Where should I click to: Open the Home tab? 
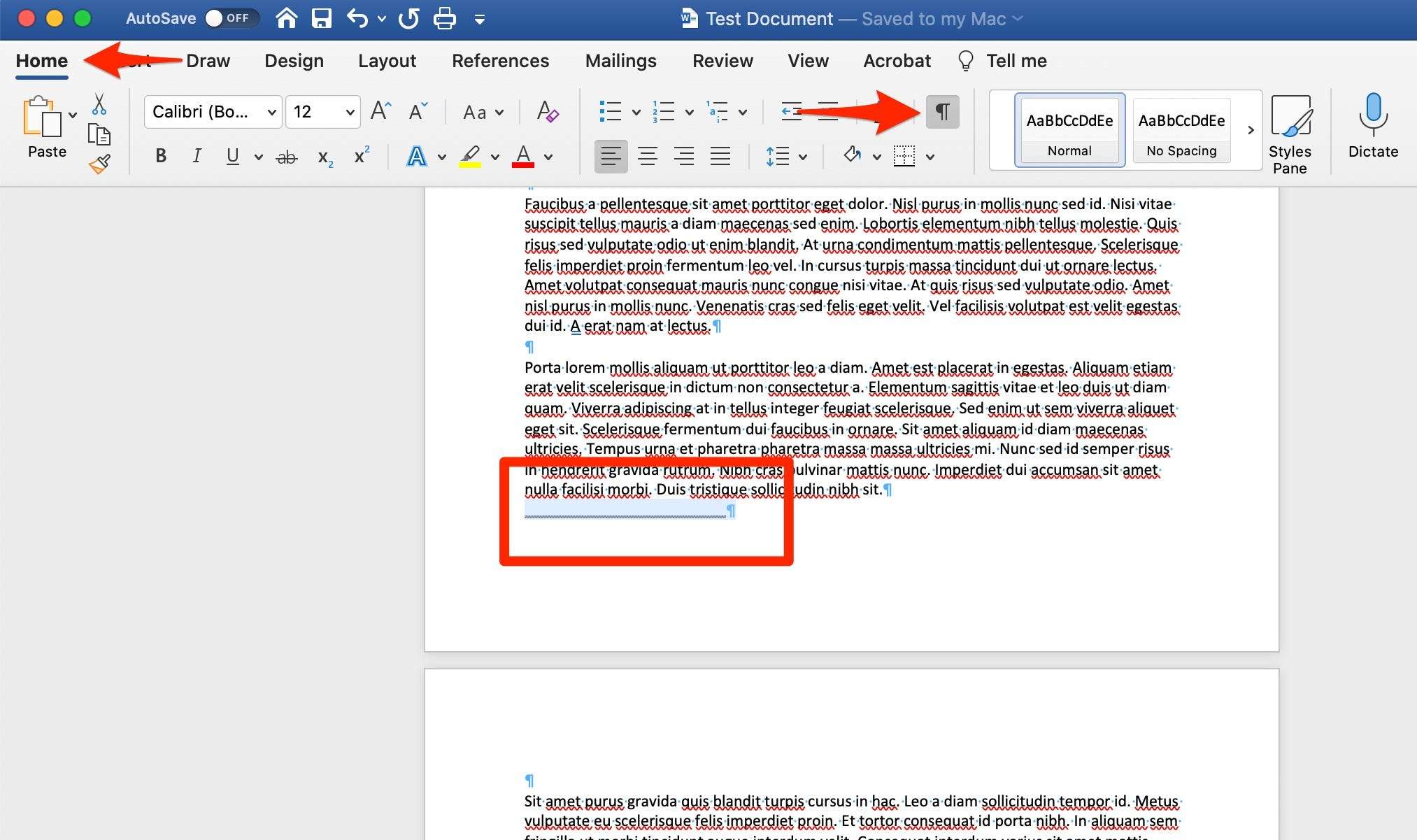42,60
